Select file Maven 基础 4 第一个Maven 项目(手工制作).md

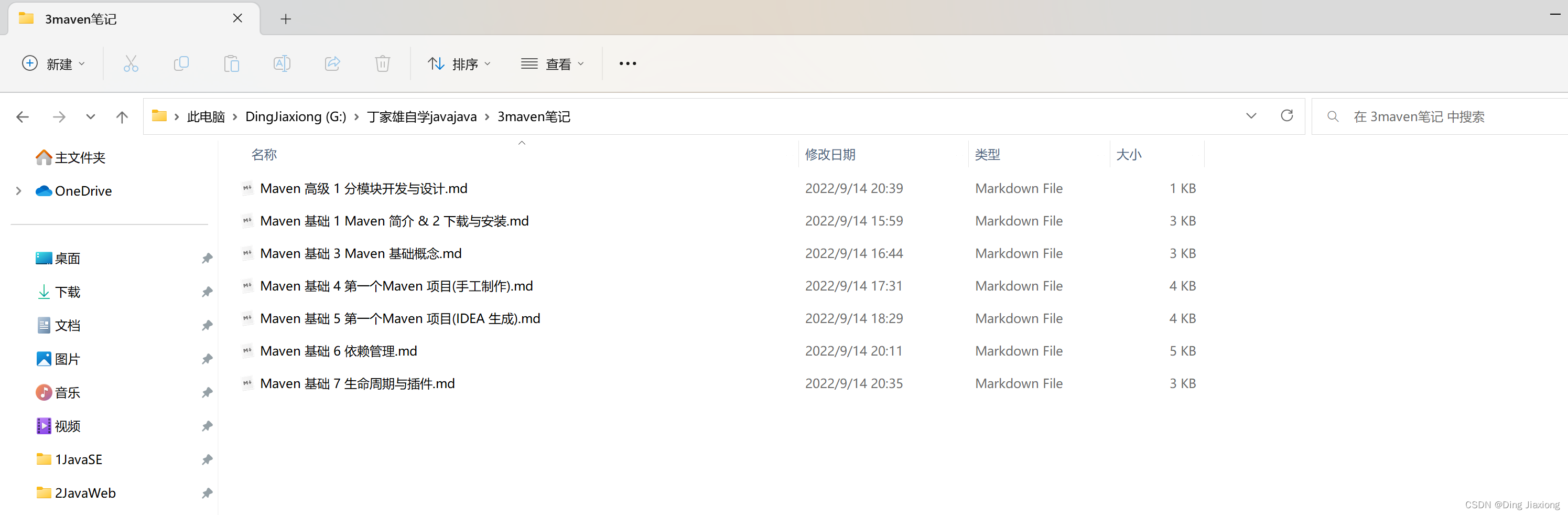pos(396,285)
